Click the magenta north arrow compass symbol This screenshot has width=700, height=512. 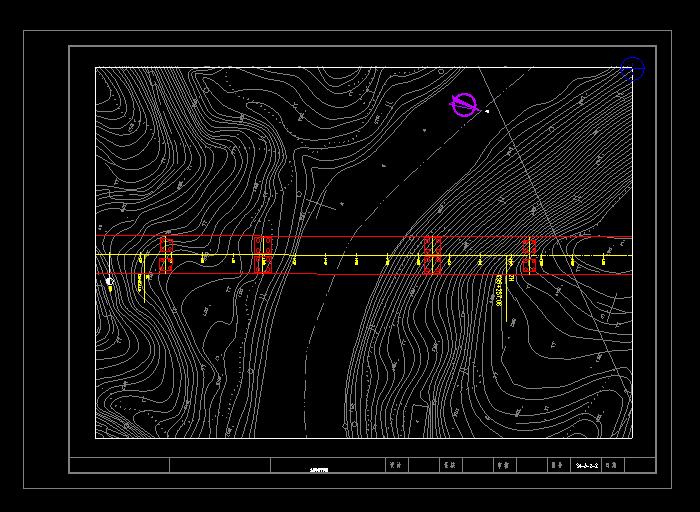point(464,104)
